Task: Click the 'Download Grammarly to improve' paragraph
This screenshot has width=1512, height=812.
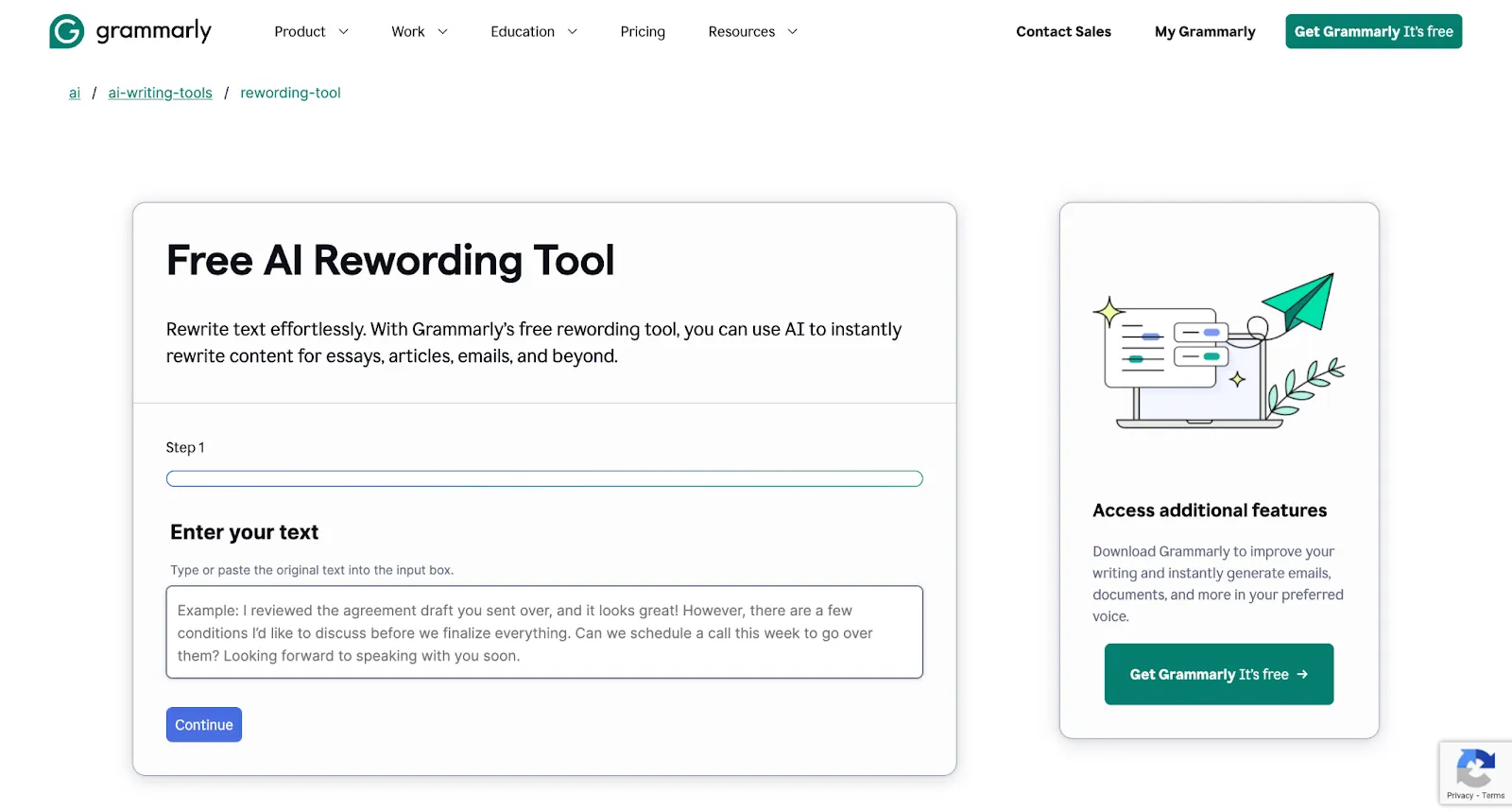Action: point(1218,583)
